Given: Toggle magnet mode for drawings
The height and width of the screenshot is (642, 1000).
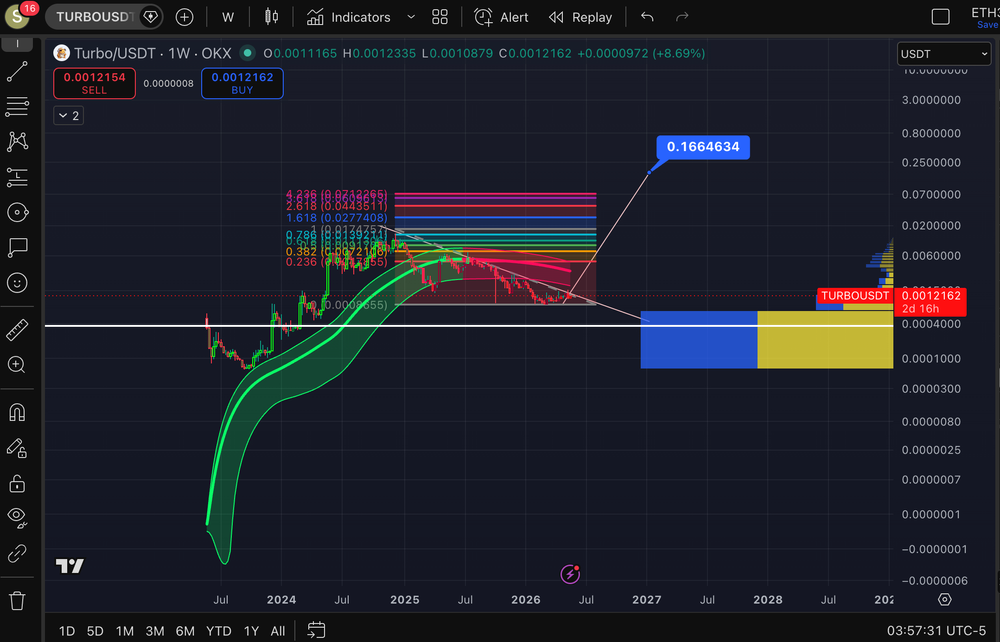Looking at the screenshot, I should (x=17, y=412).
